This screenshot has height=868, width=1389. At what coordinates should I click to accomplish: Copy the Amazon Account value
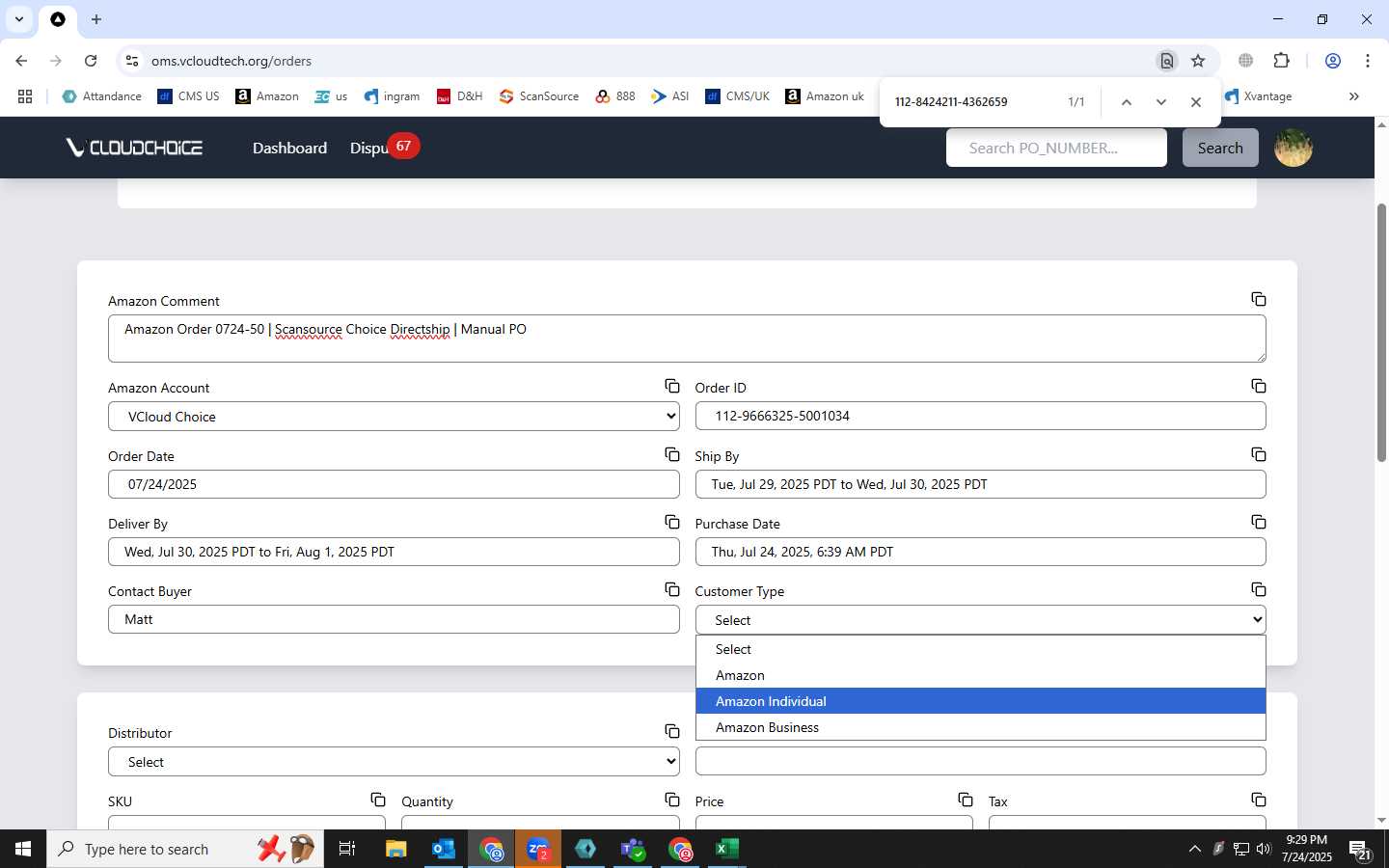click(671, 386)
